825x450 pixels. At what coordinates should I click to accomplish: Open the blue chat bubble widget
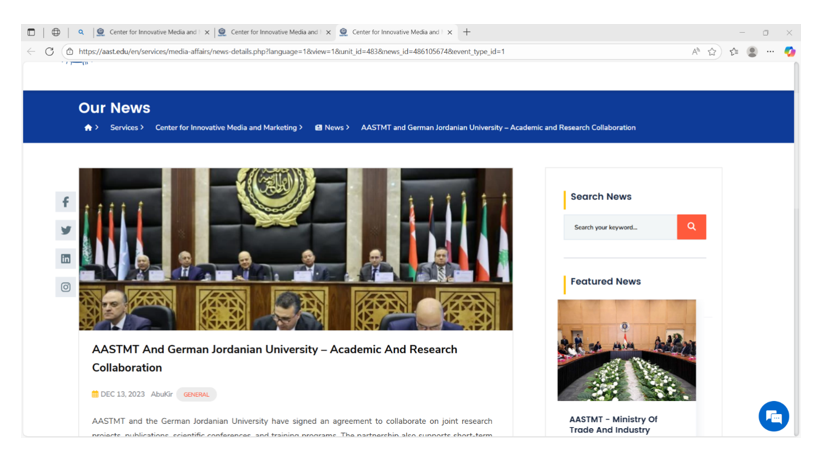coord(773,416)
